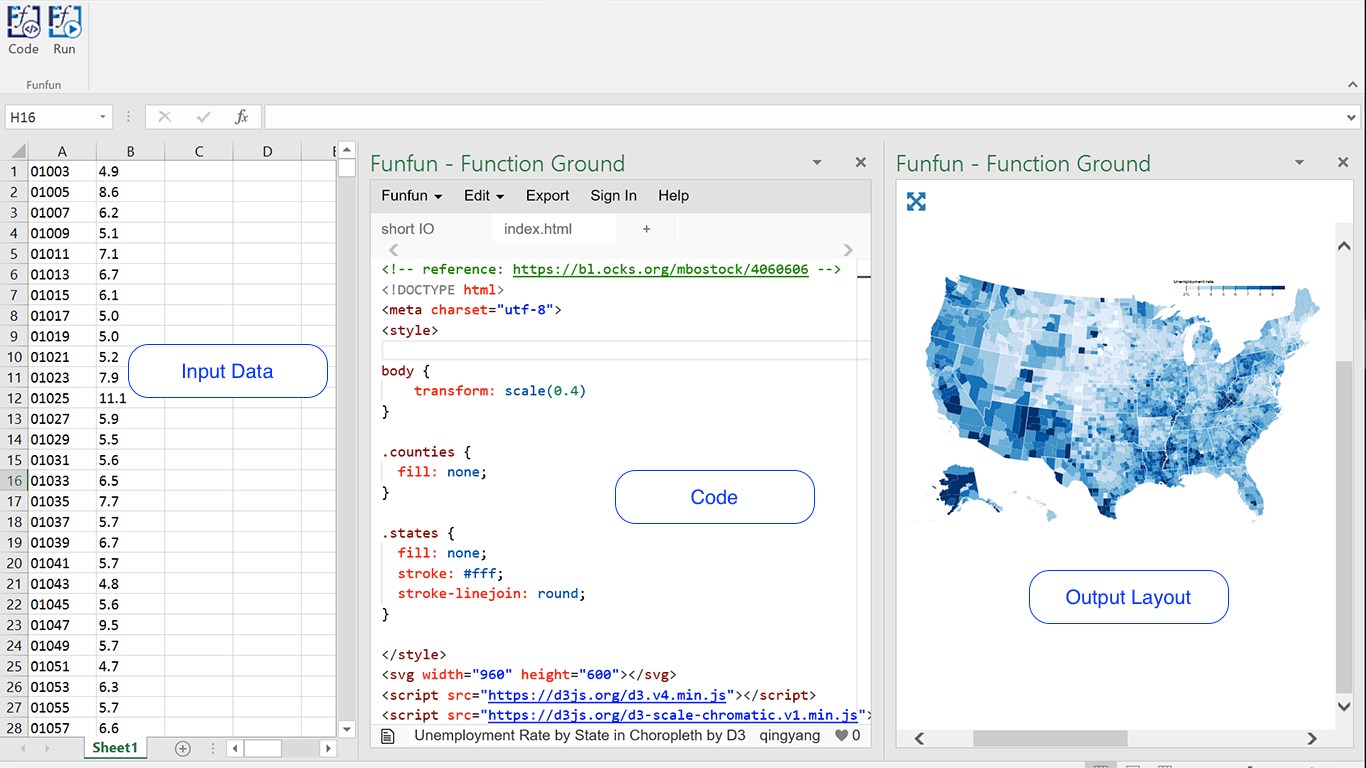Screen dimensions: 1366x768
Task: Open the output pane's task pane options arrow
Action: pos(1300,162)
